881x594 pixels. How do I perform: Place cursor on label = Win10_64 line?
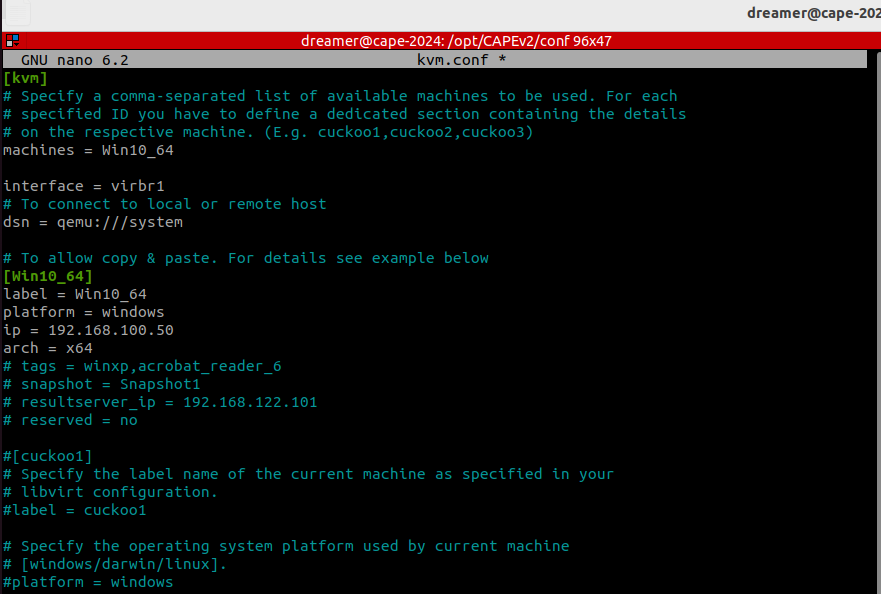[75, 294]
